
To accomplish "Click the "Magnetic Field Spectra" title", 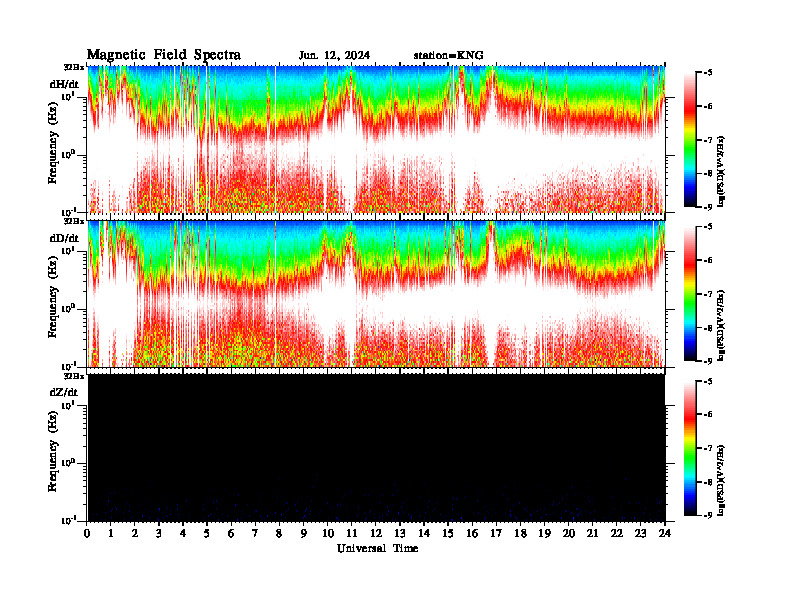I will [164, 55].
